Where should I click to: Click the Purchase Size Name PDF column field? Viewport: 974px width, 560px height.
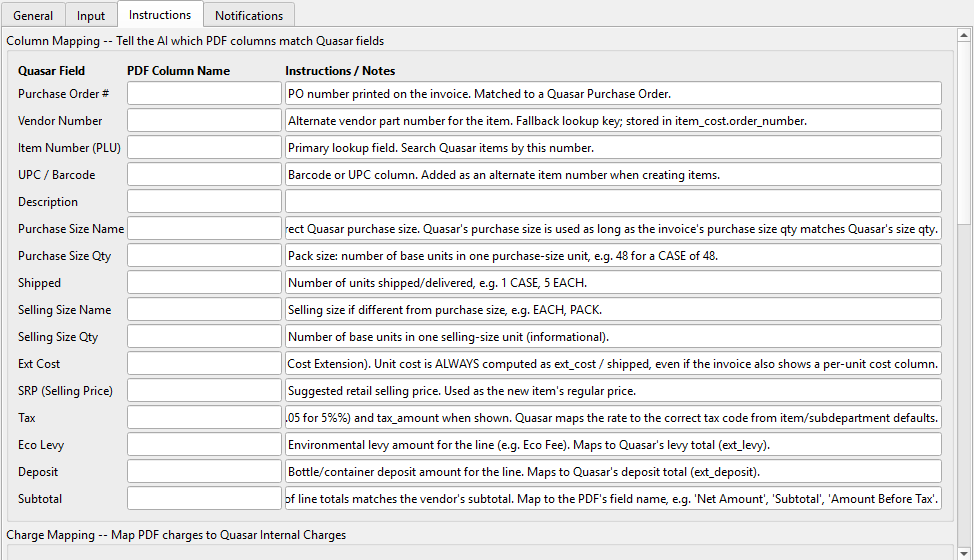click(x=204, y=228)
